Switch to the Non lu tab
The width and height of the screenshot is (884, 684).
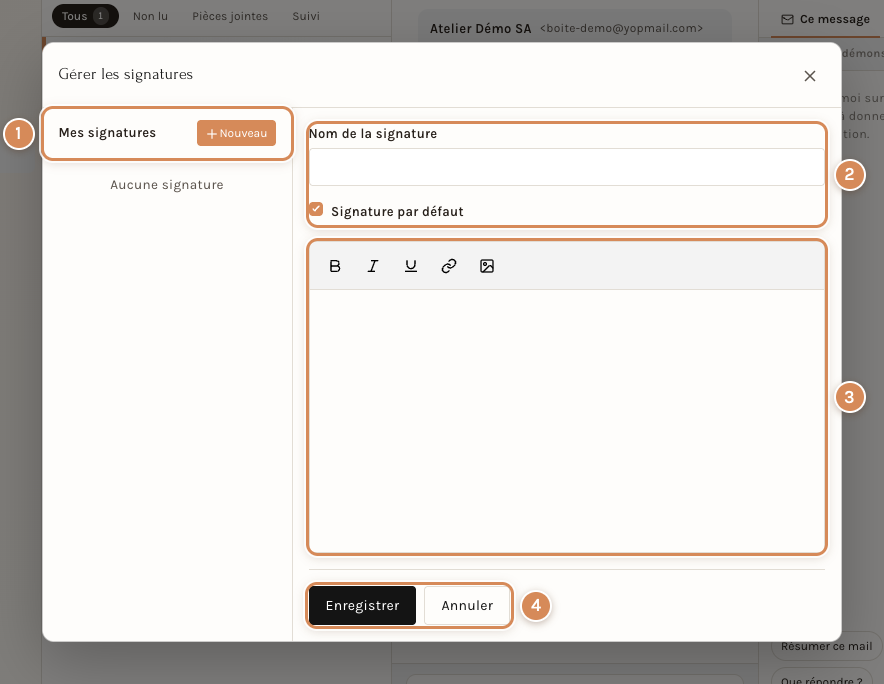tap(151, 16)
